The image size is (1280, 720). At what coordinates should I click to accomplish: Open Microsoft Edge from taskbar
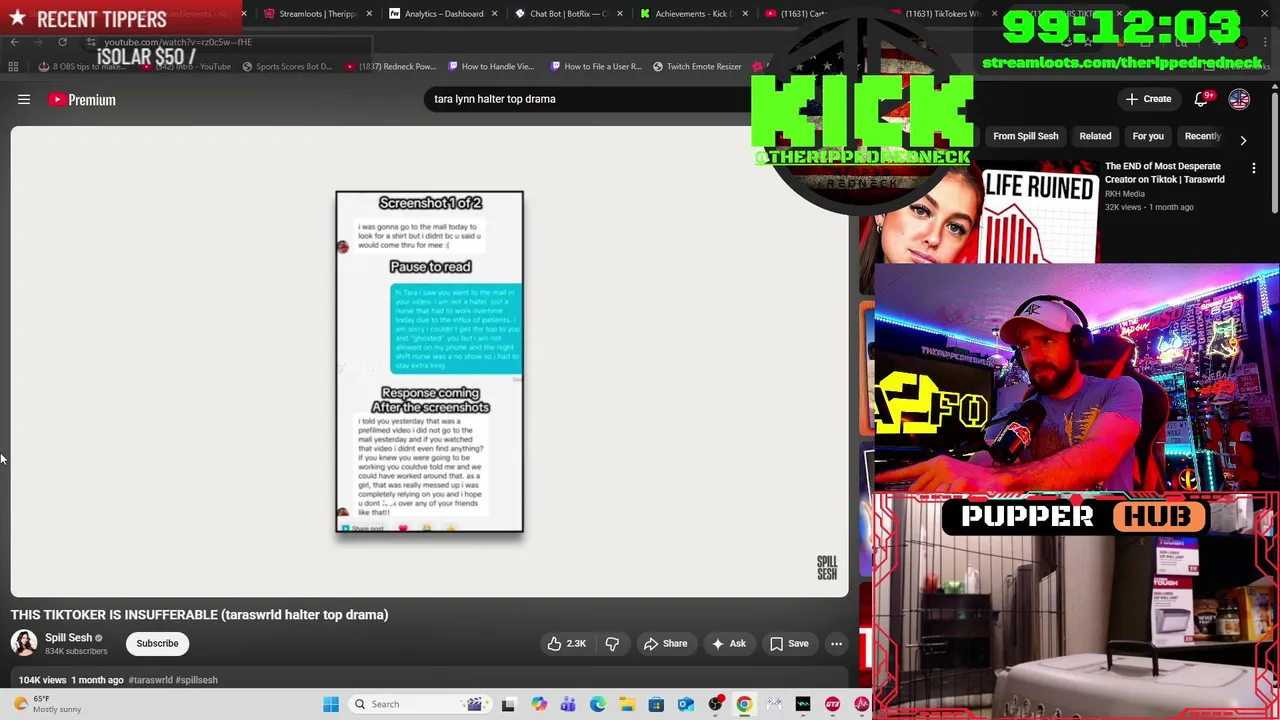597,704
